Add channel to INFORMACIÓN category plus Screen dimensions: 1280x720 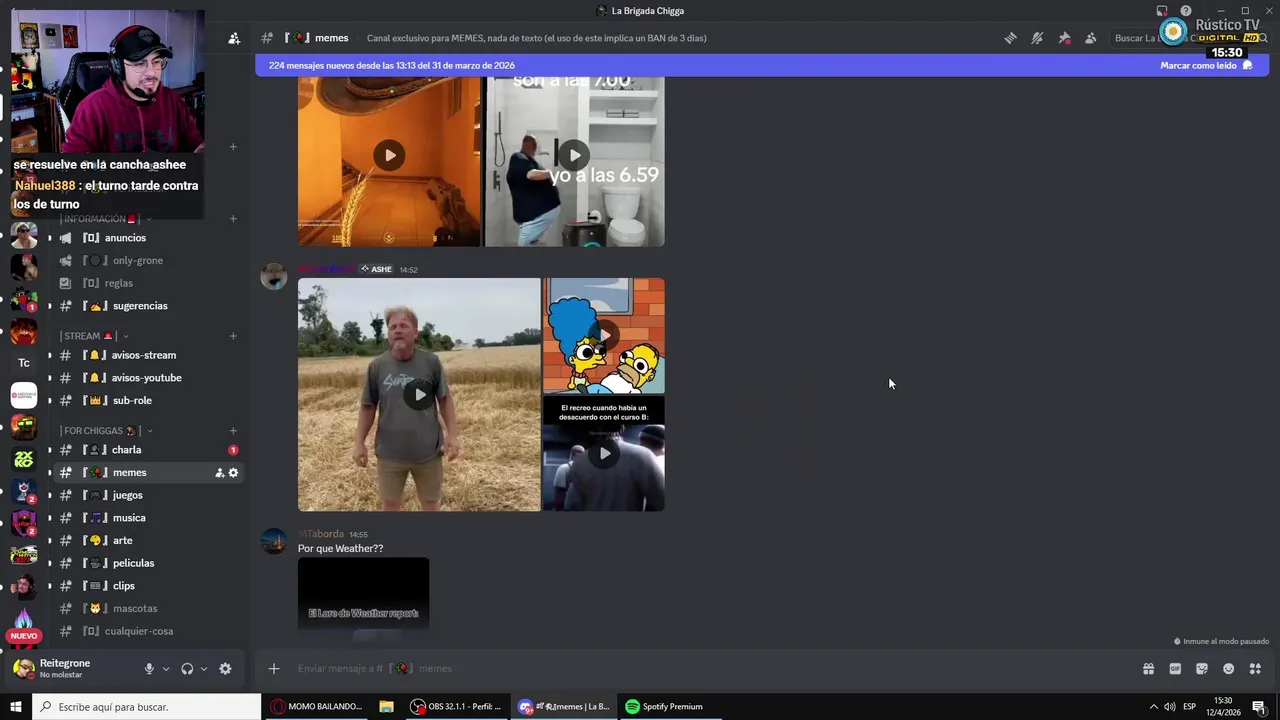pos(233,219)
